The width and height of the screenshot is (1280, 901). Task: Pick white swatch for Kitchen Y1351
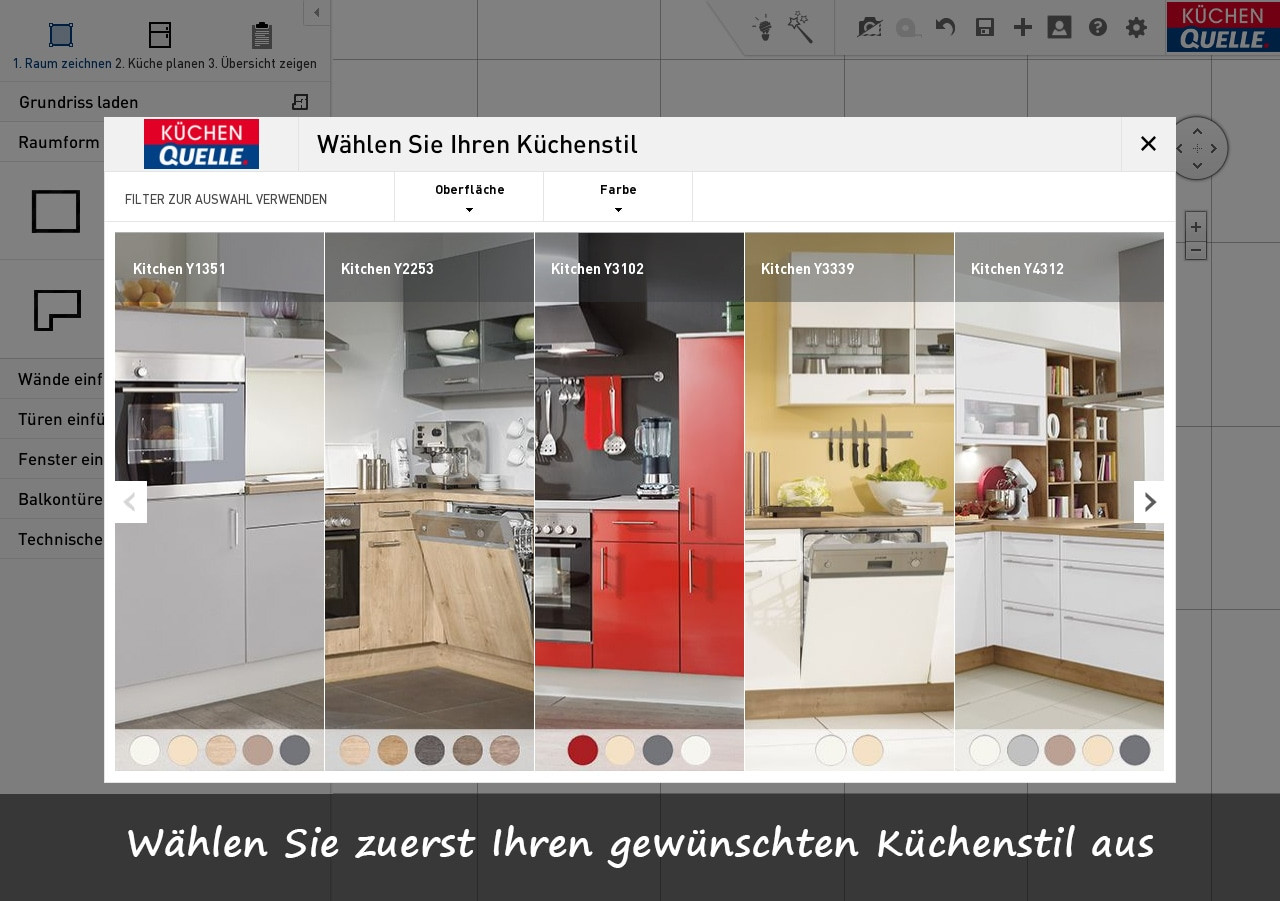point(145,750)
